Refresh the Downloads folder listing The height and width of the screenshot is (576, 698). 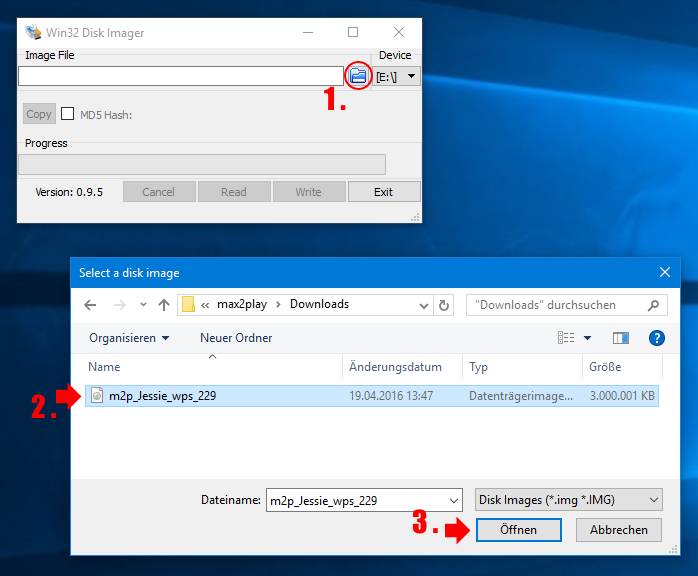click(444, 305)
